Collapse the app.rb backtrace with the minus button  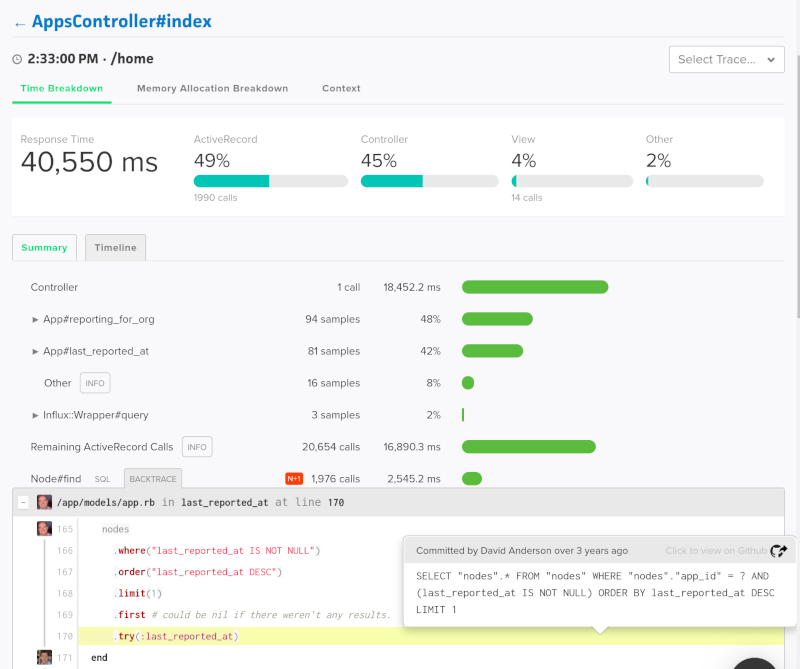click(23, 503)
